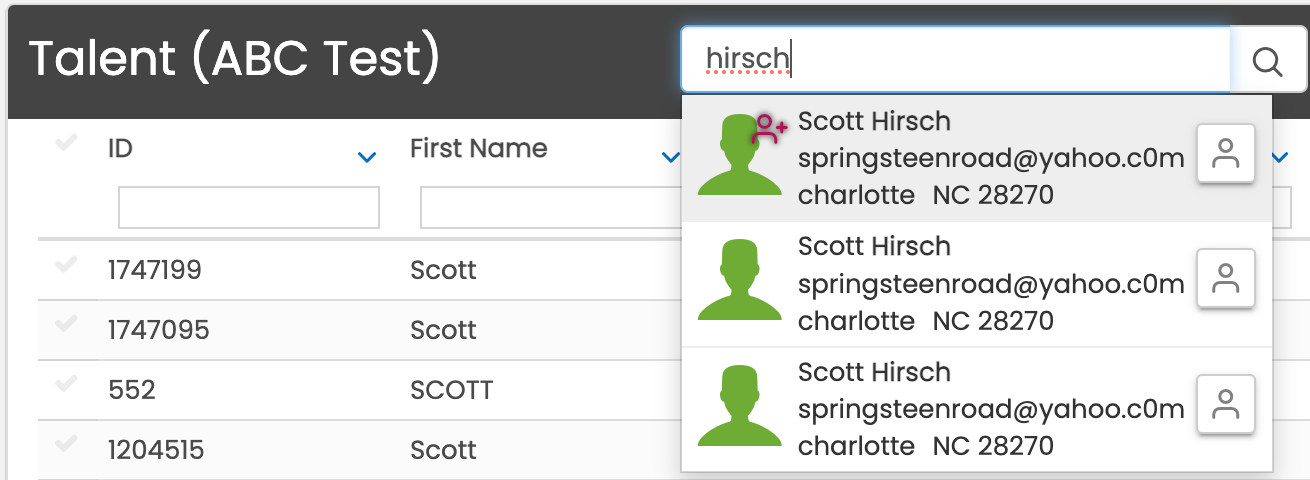Click the ID cell 1747199
Image resolution: width=1310 pixels, height=480 pixels.
[x=155, y=269]
